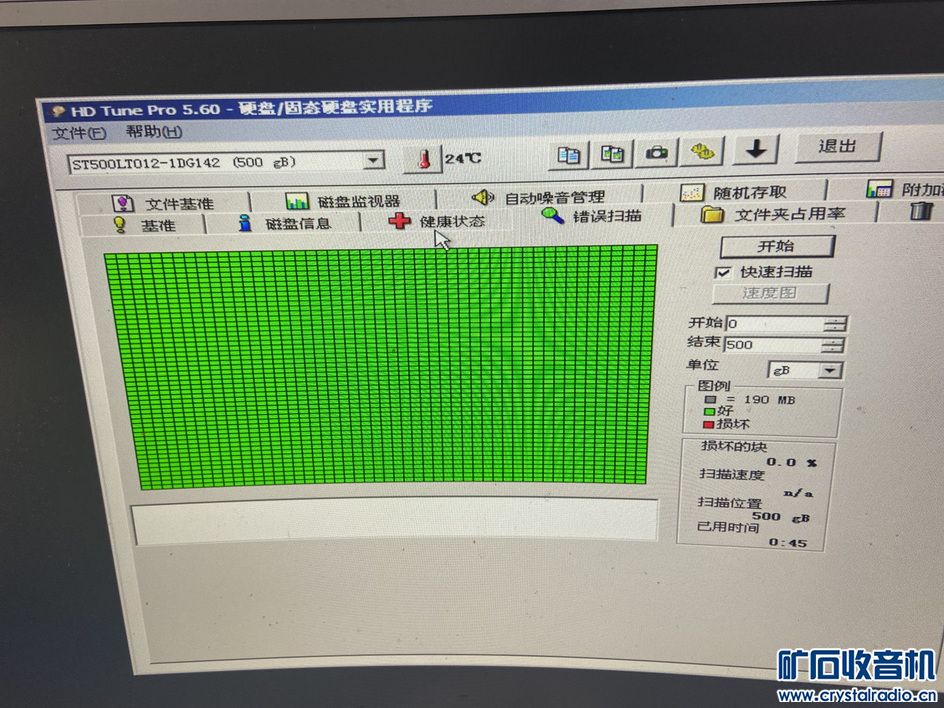This screenshot has width=944, height=708.
Task: Click the thermometer temperature icon
Action: pos(424,160)
